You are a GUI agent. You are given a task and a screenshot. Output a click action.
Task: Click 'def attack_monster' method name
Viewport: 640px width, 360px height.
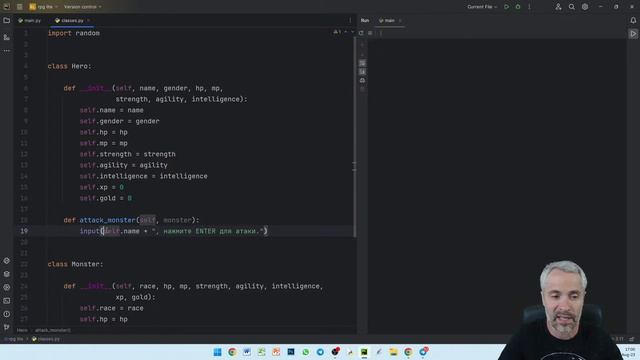(x=107, y=220)
